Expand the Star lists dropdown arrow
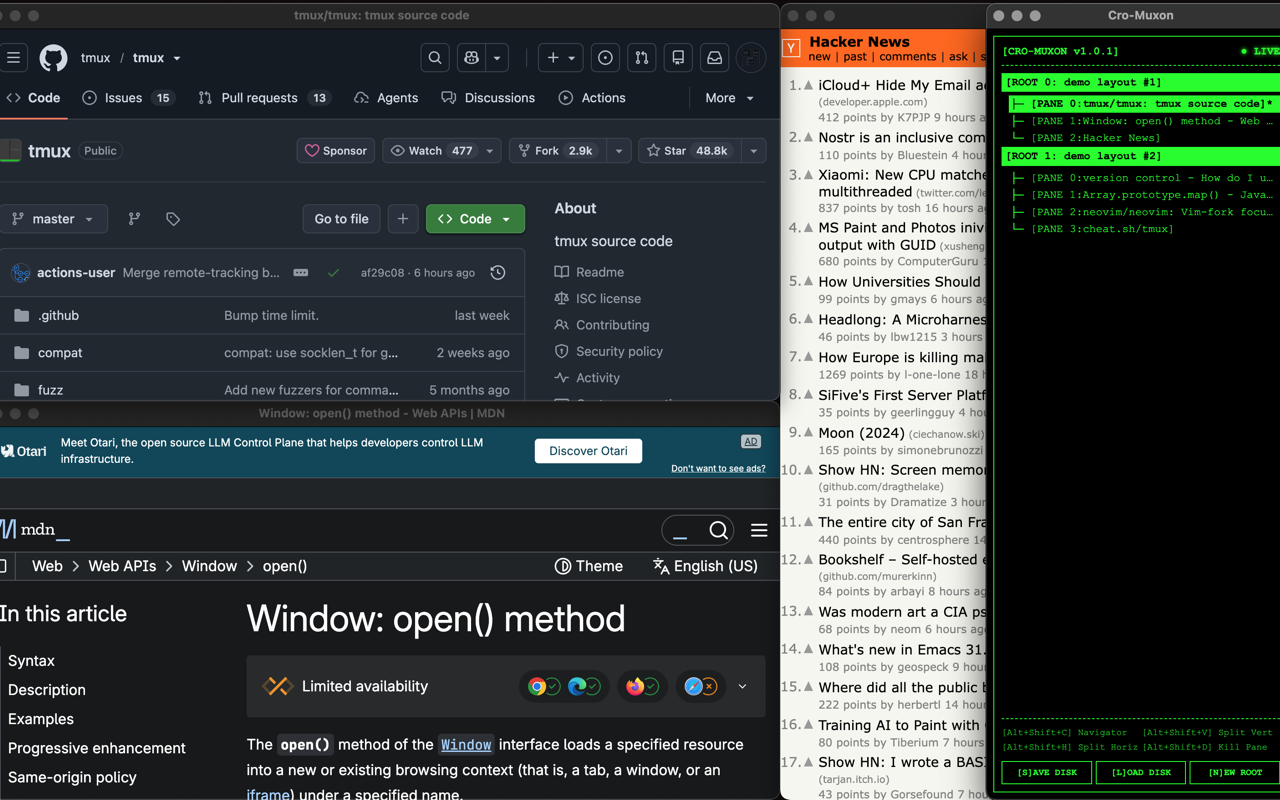 pos(754,151)
